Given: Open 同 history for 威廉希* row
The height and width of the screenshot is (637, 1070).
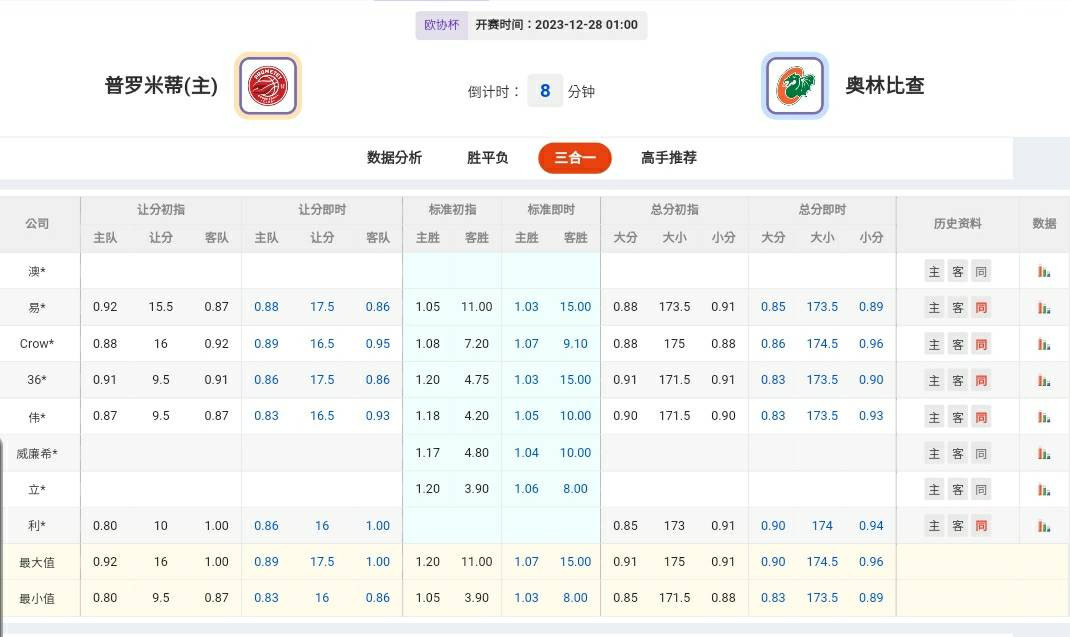Looking at the screenshot, I should click(x=981, y=453).
